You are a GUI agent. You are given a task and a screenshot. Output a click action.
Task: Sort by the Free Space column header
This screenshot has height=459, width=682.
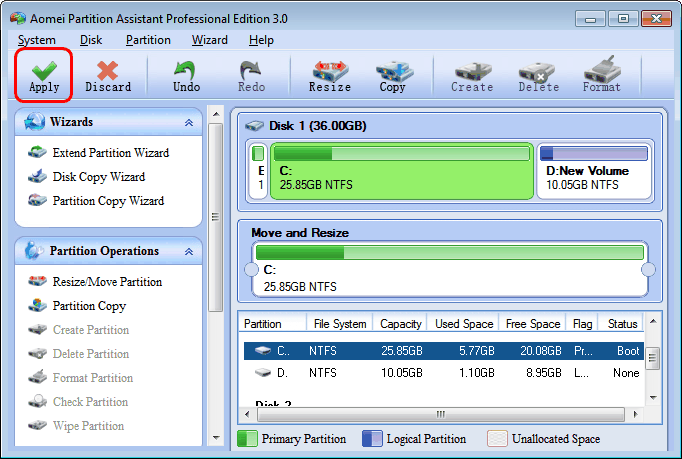tap(533, 324)
